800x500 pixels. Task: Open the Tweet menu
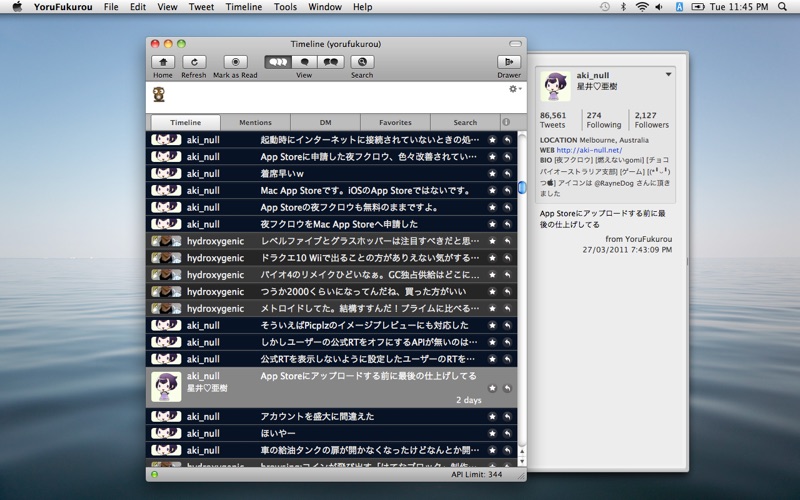tap(201, 7)
